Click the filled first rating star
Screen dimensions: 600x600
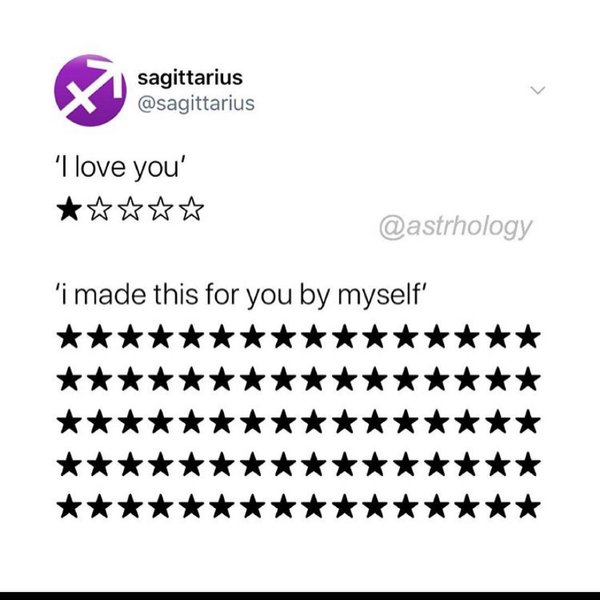(x=69, y=209)
